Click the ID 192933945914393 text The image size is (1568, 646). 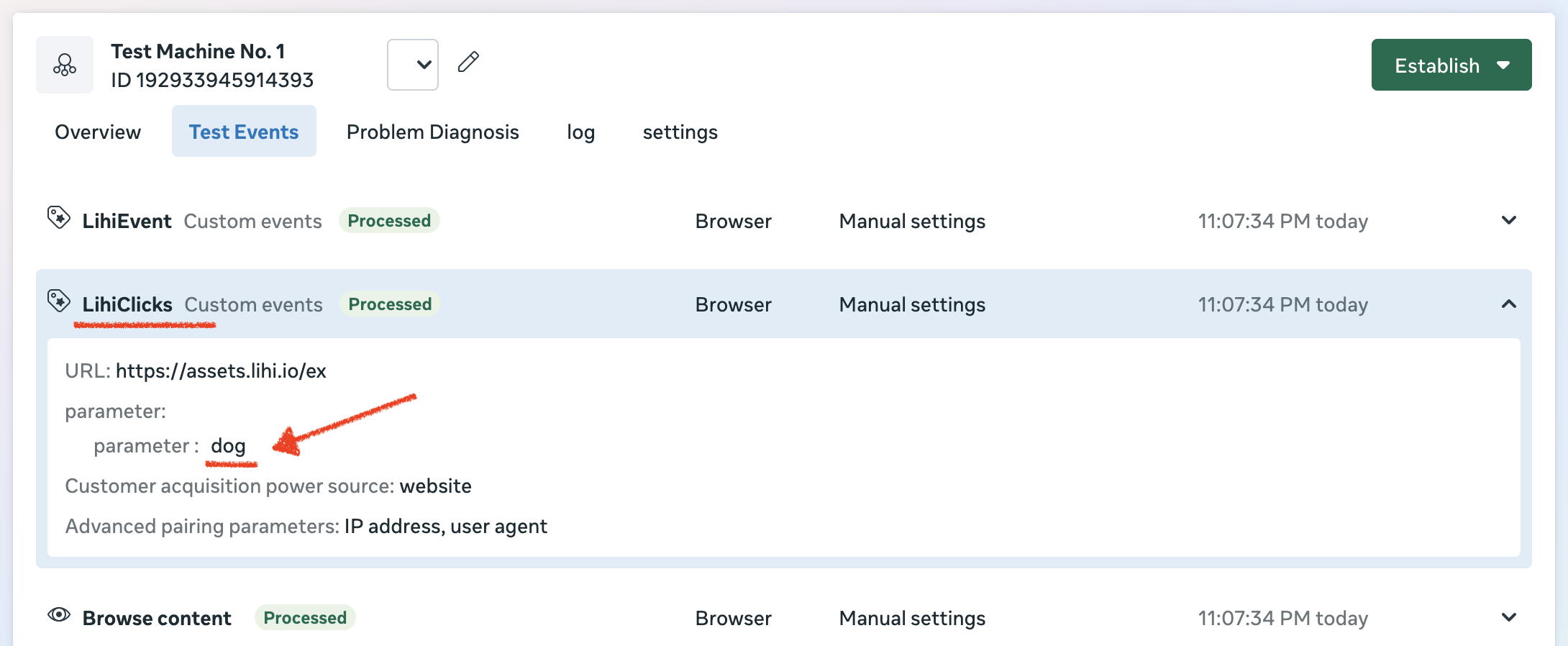click(212, 80)
